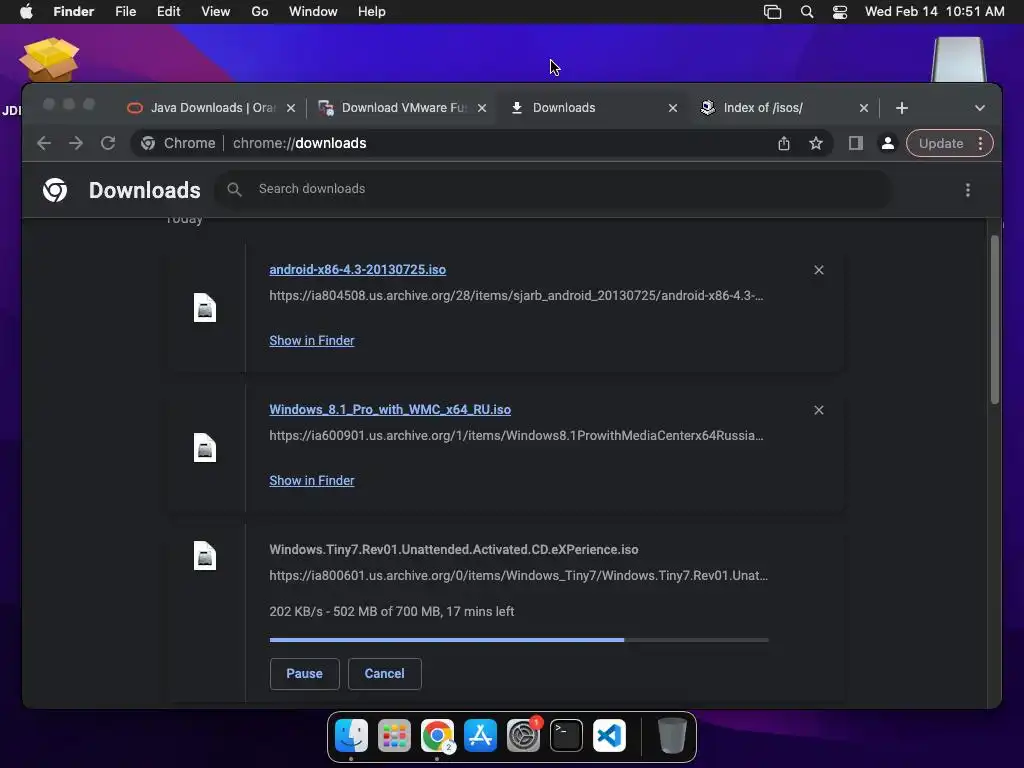The height and width of the screenshot is (768, 1024).
Task: Click the Tiny7 download progress bar
Action: tap(519, 640)
